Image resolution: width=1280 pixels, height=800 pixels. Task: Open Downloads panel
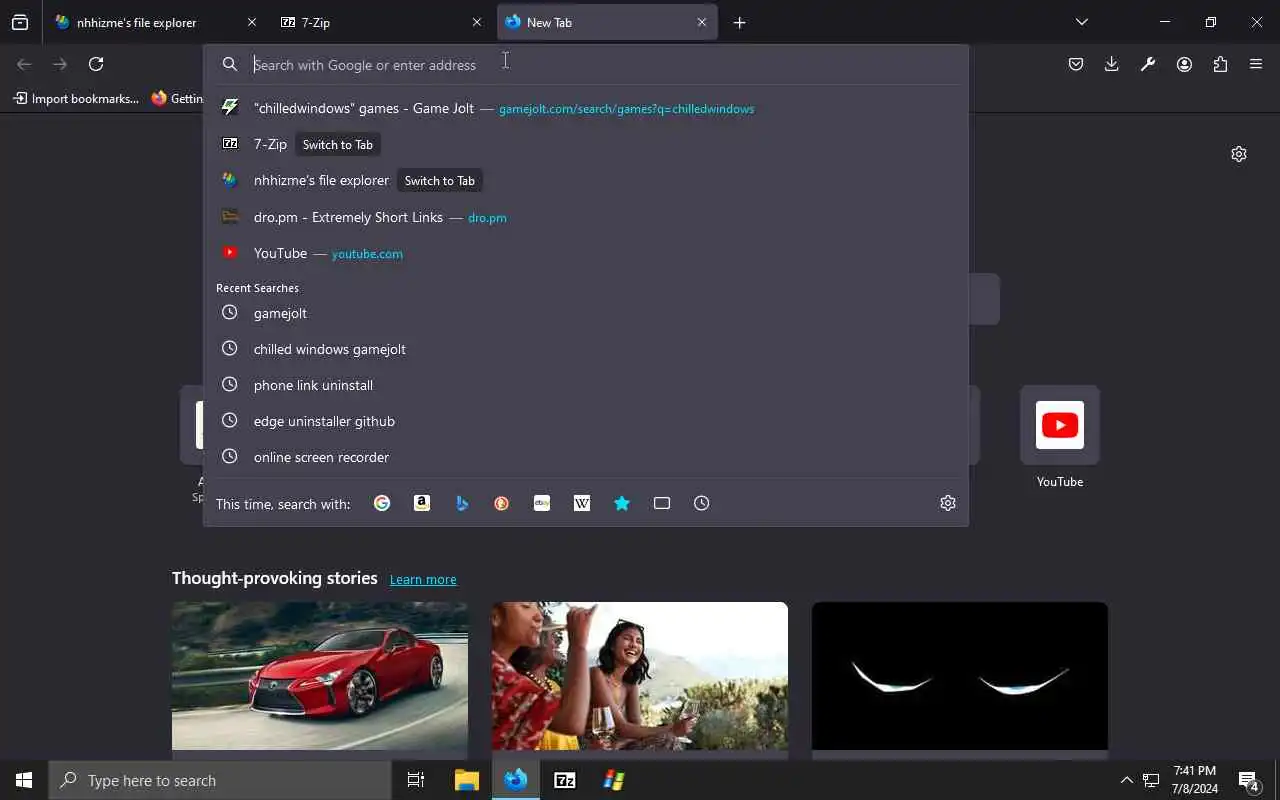tap(1112, 64)
